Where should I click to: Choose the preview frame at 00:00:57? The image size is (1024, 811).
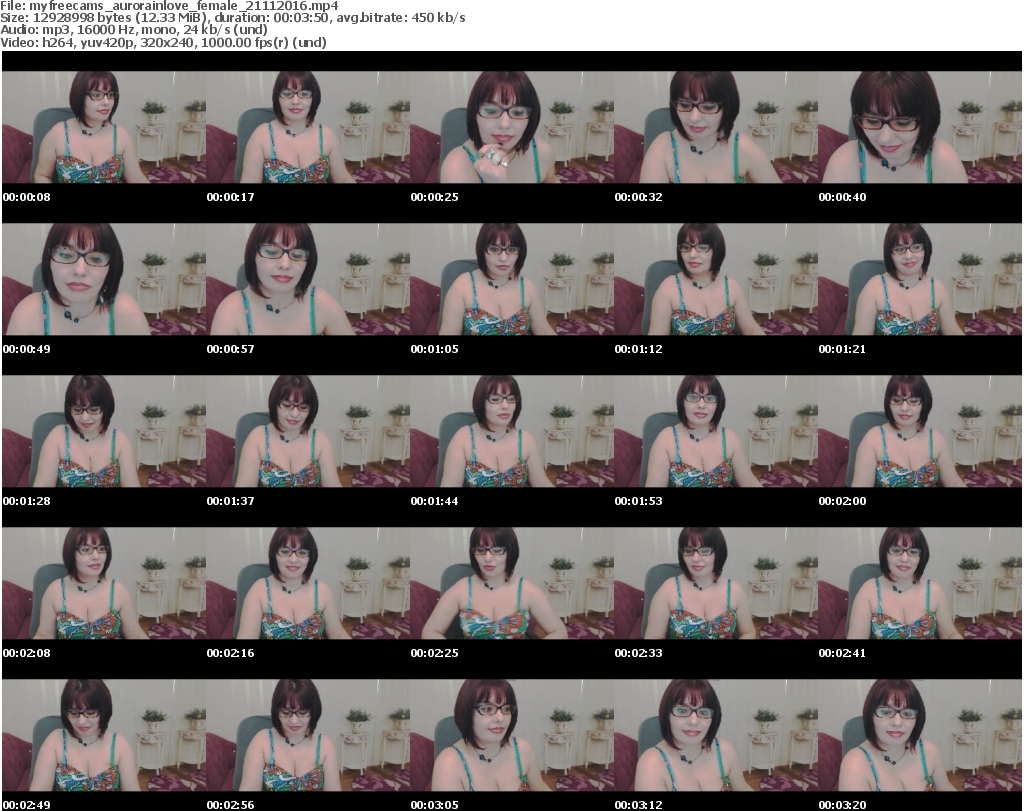pyautogui.click(x=308, y=279)
